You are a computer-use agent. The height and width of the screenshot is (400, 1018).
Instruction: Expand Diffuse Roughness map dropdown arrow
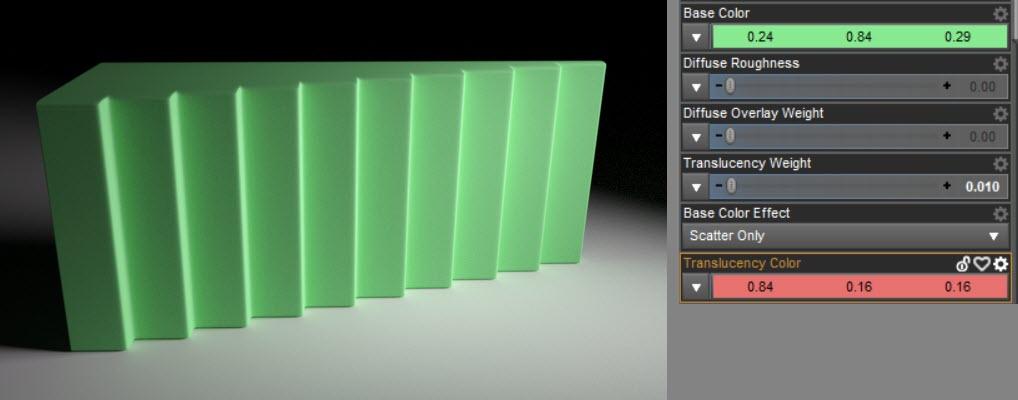coord(697,87)
